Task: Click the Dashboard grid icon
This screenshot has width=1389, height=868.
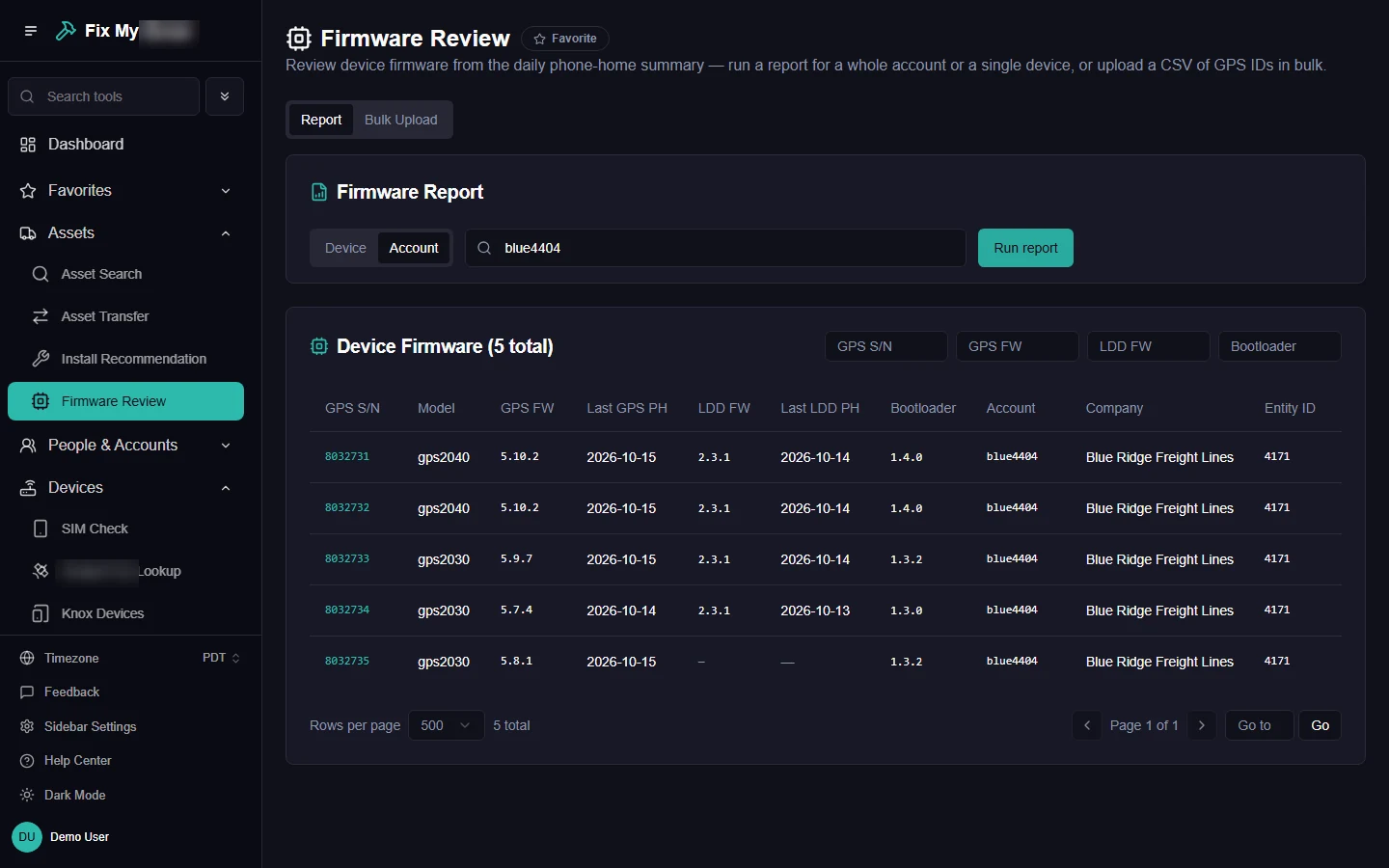Action: click(28, 145)
